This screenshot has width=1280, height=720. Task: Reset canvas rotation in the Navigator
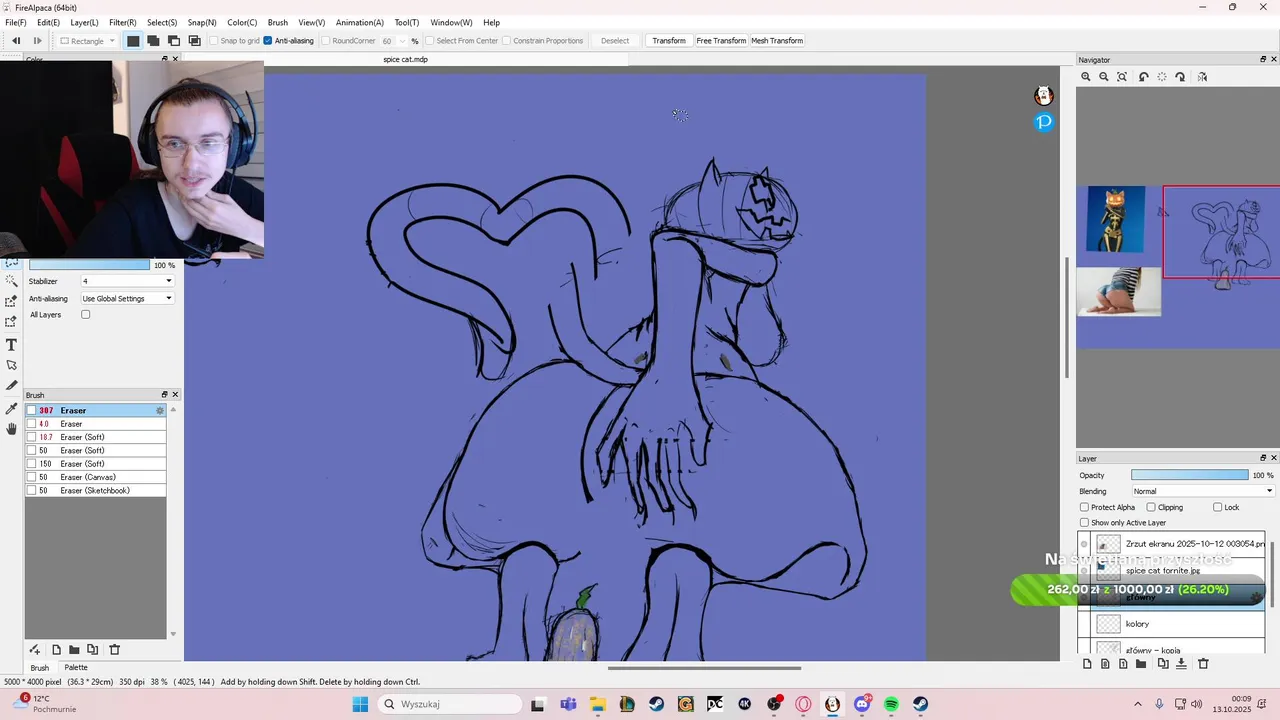pos(1162,77)
